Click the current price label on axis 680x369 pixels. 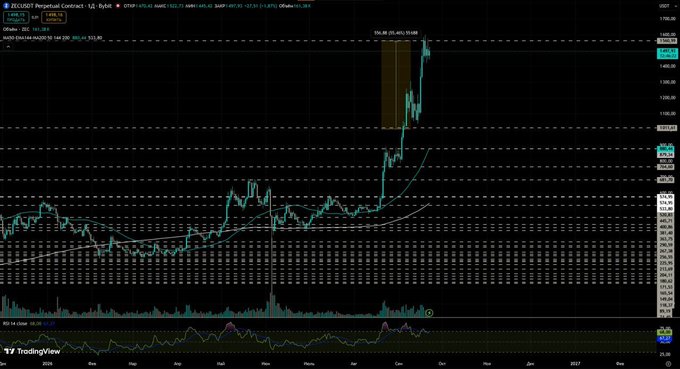pyautogui.click(x=667, y=53)
